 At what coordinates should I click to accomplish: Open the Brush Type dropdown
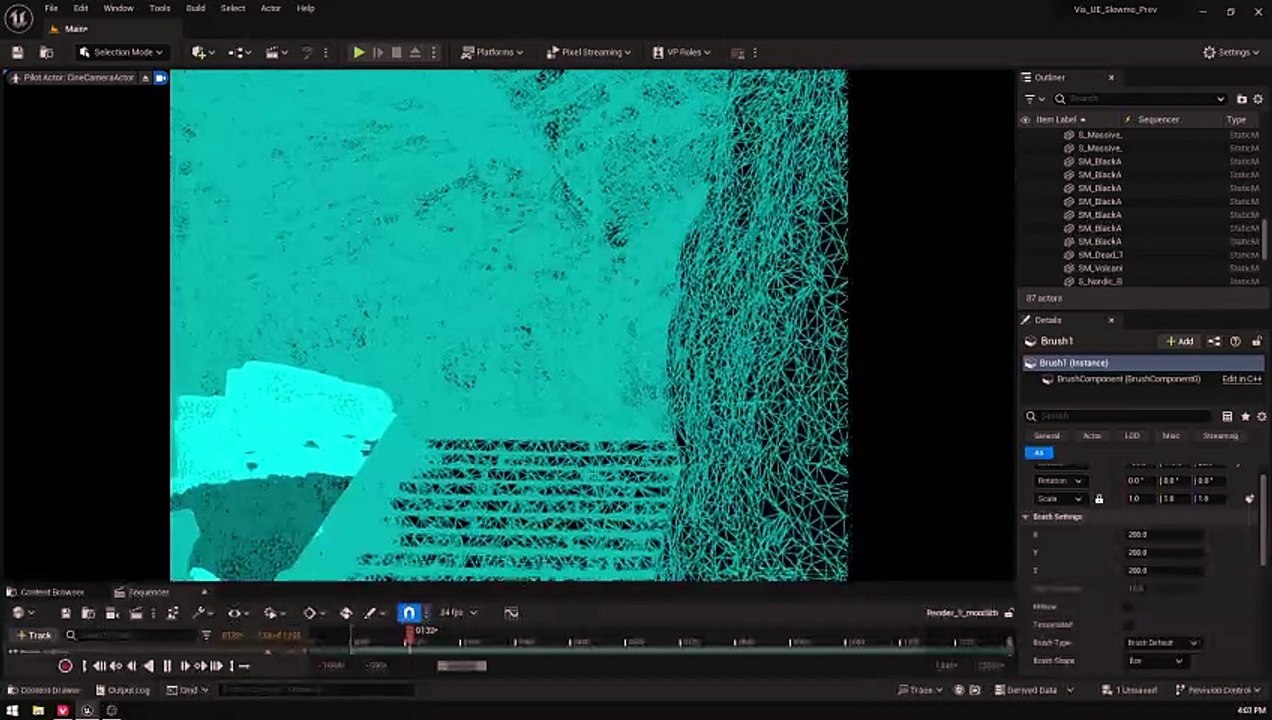tap(1163, 643)
